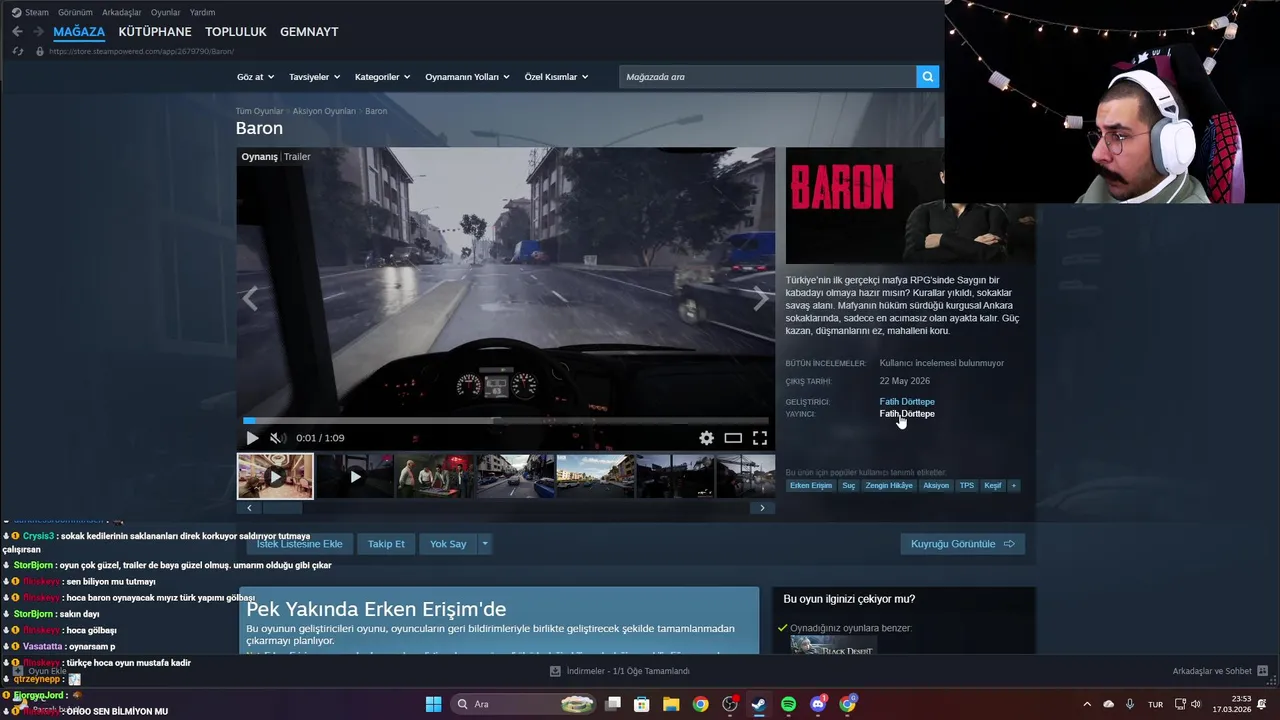Click the Aksiyon tag

coord(936,486)
